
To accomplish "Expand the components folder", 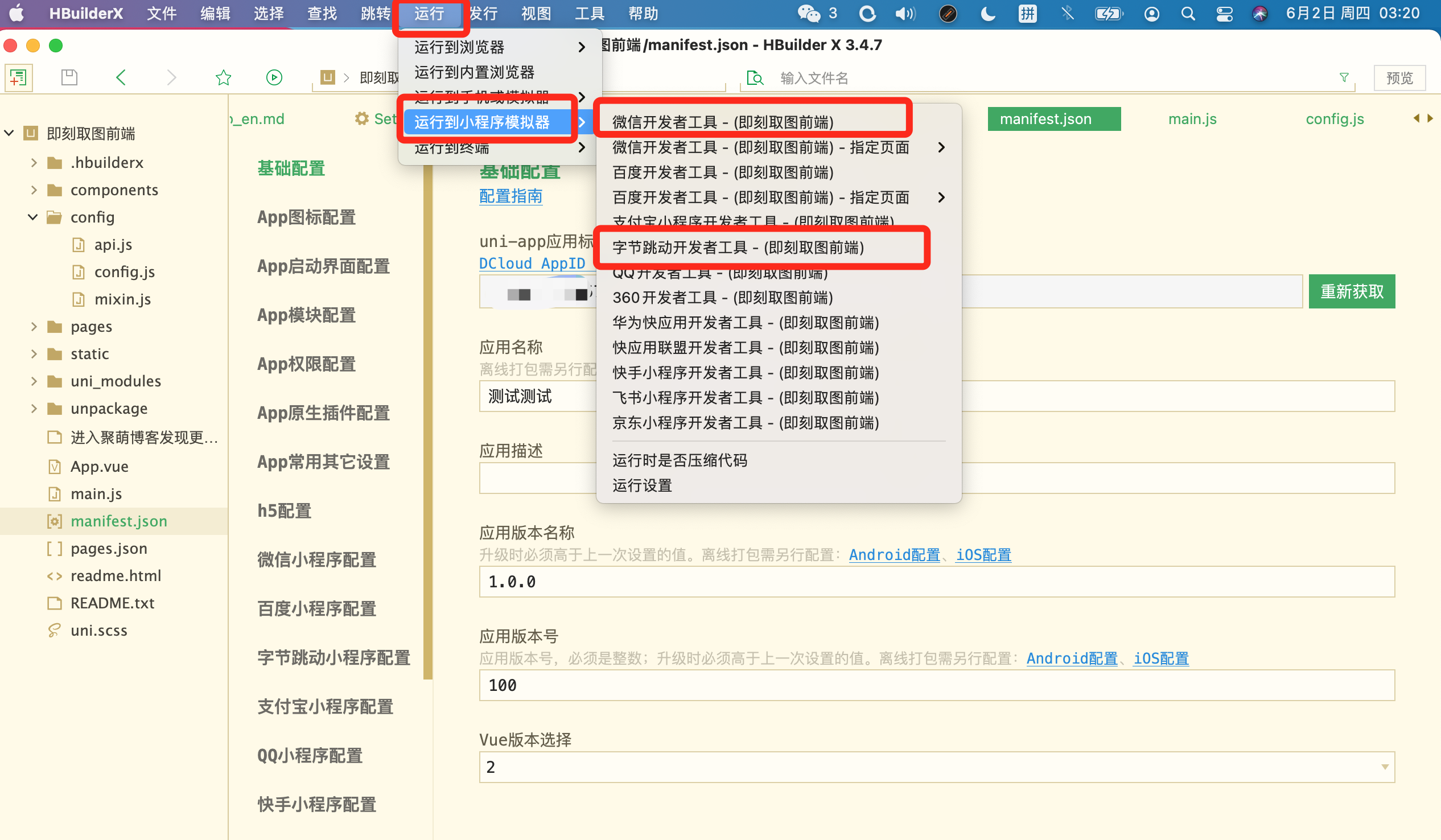I will click(34, 190).
